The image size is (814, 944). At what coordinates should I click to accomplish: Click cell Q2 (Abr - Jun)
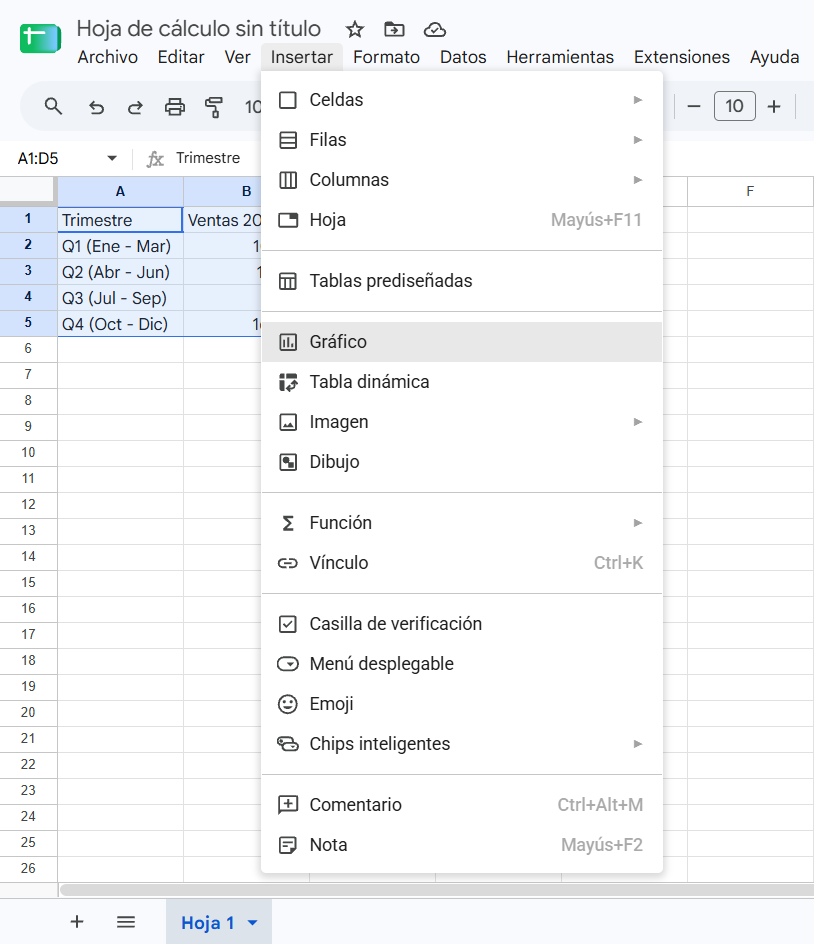pyautogui.click(x=120, y=272)
